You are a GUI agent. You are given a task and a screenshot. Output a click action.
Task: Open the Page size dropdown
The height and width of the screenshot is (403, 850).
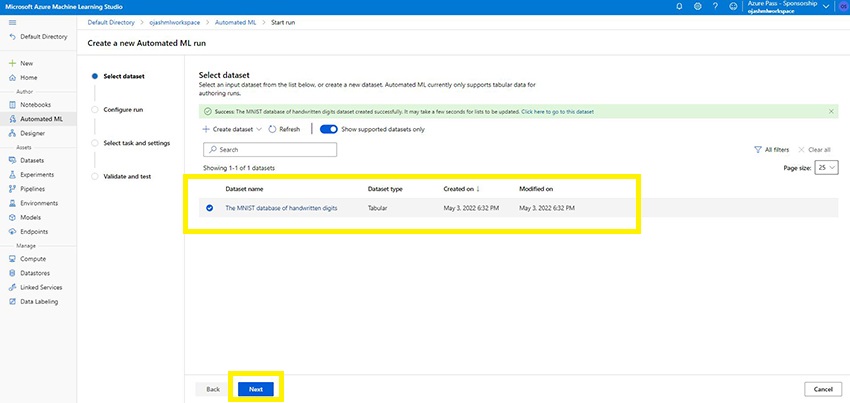tap(827, 168)
